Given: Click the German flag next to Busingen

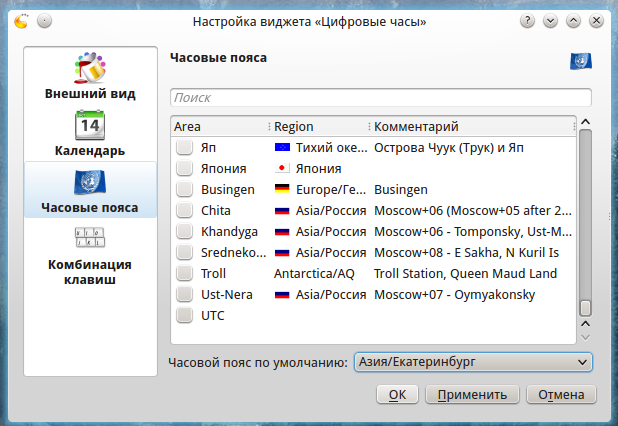Looking at the screenshot, I should coord(281,189).
